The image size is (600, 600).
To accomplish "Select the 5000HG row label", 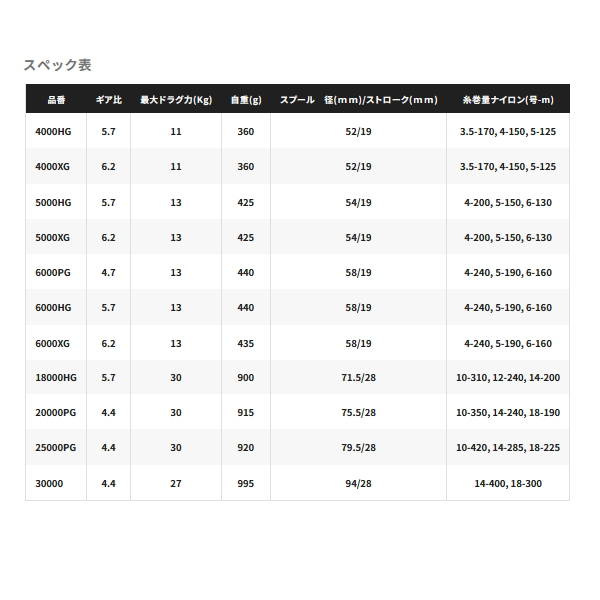I will [53, 202].
